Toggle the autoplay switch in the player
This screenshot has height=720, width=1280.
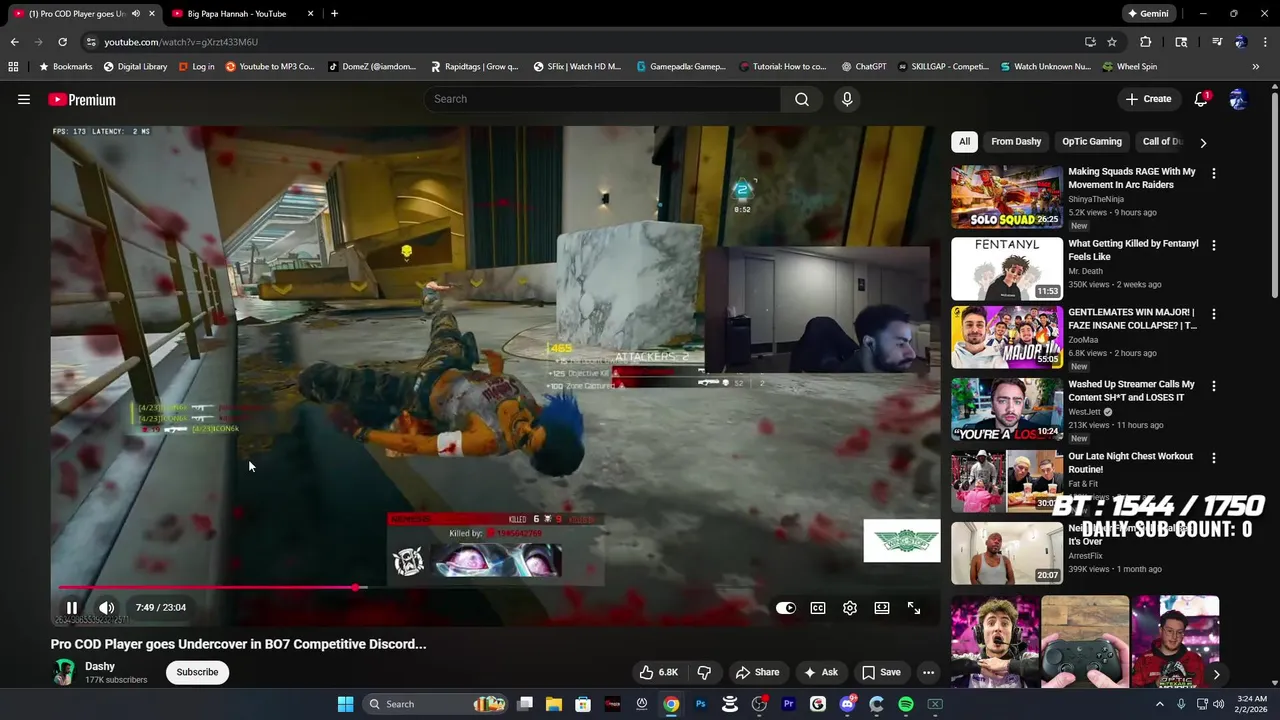[x=786, y=608]
